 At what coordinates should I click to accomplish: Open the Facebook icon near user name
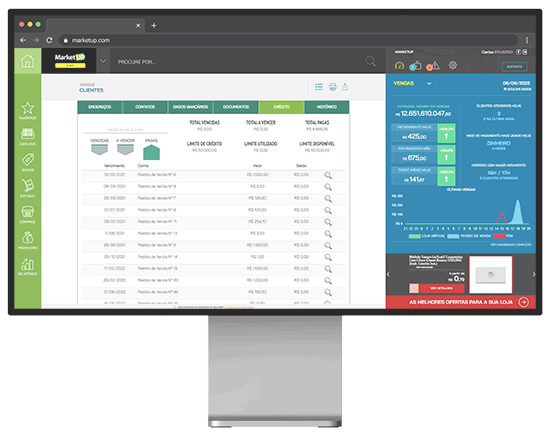[x=518, y=52]
